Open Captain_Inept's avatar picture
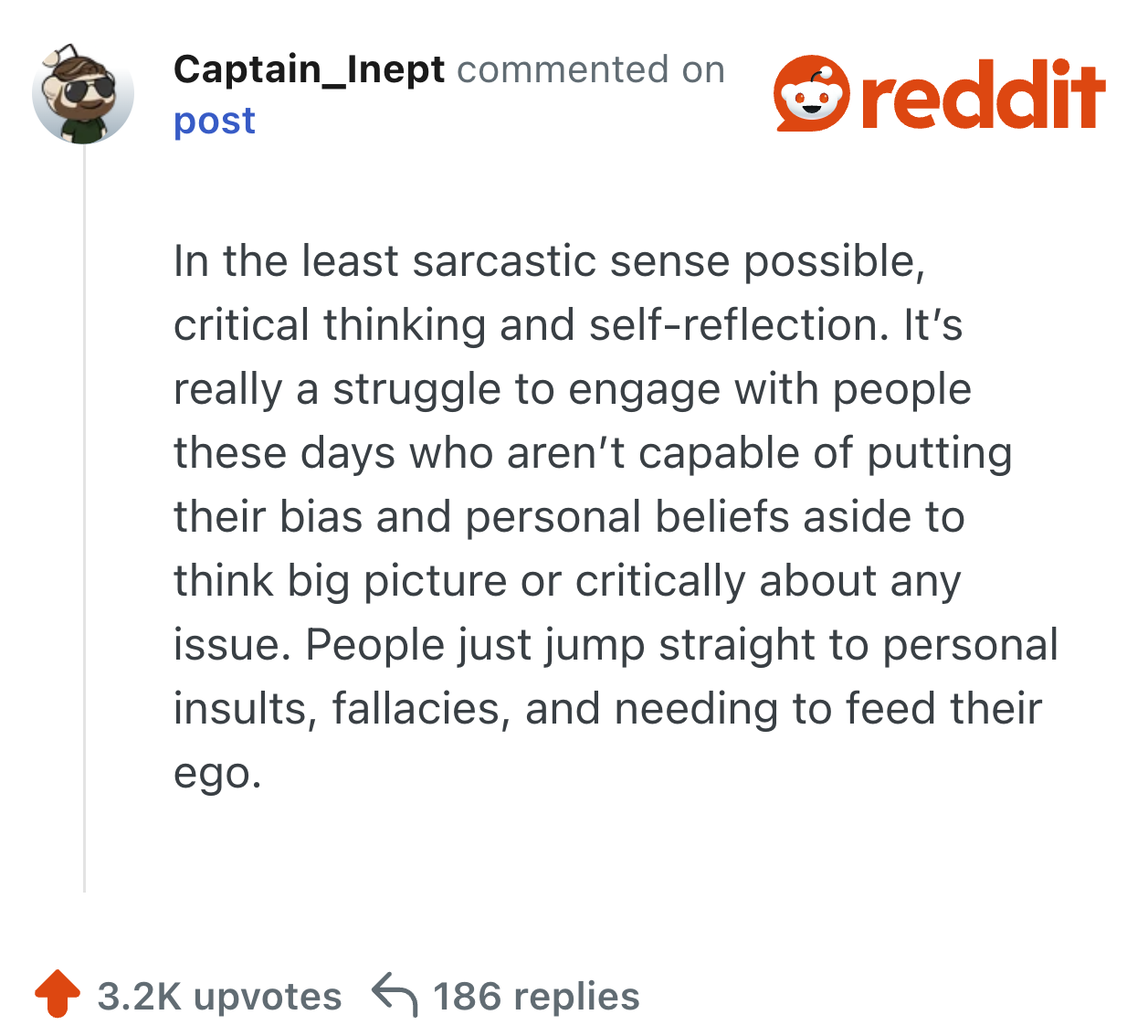This screenshot has width=1148, height=1036. click(x=83, y=94)
